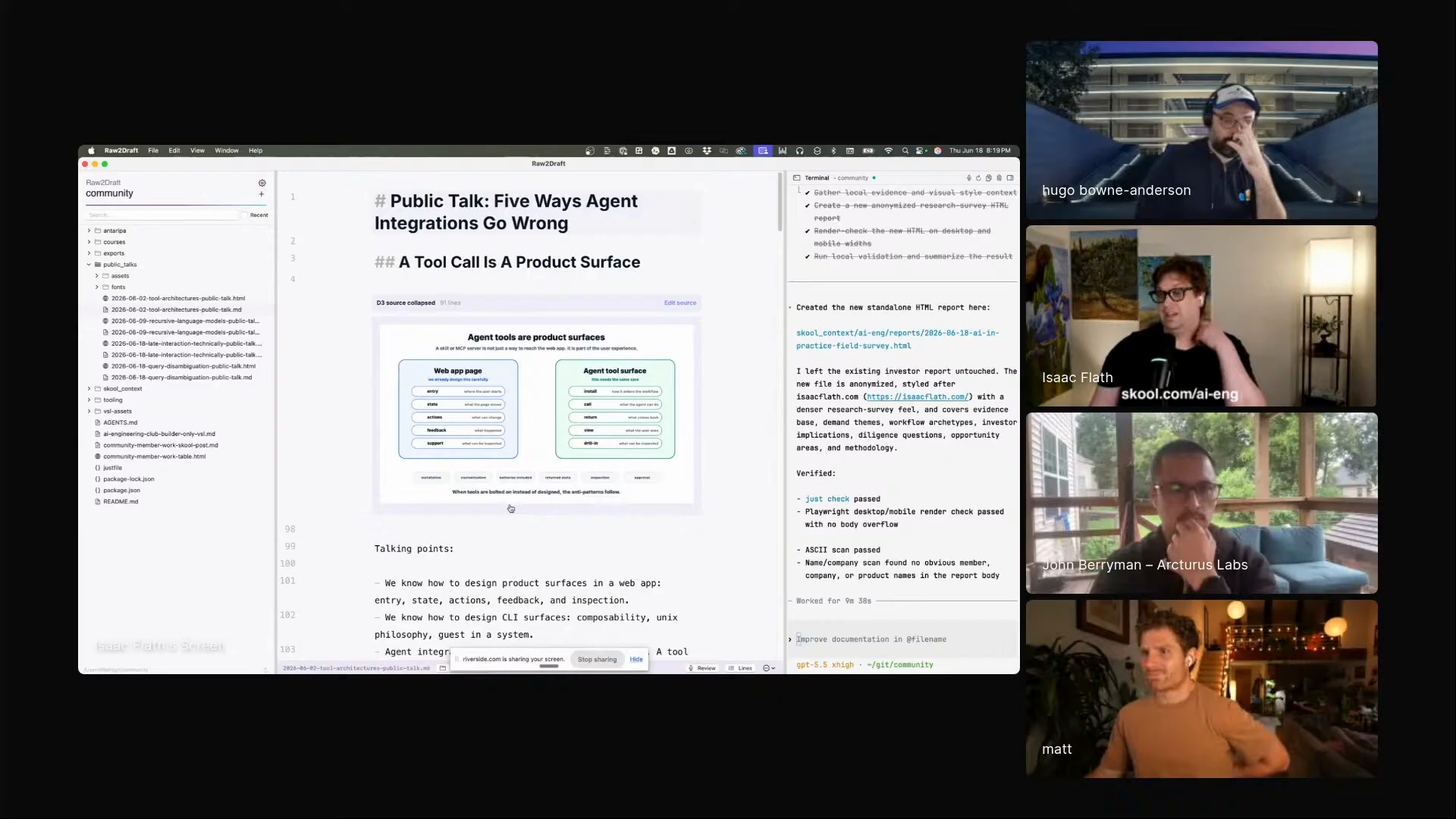Screen dimensions: 1456x819
Task: Click the terminal panel icon beside Terminal
Action: [x=796, y=177]
